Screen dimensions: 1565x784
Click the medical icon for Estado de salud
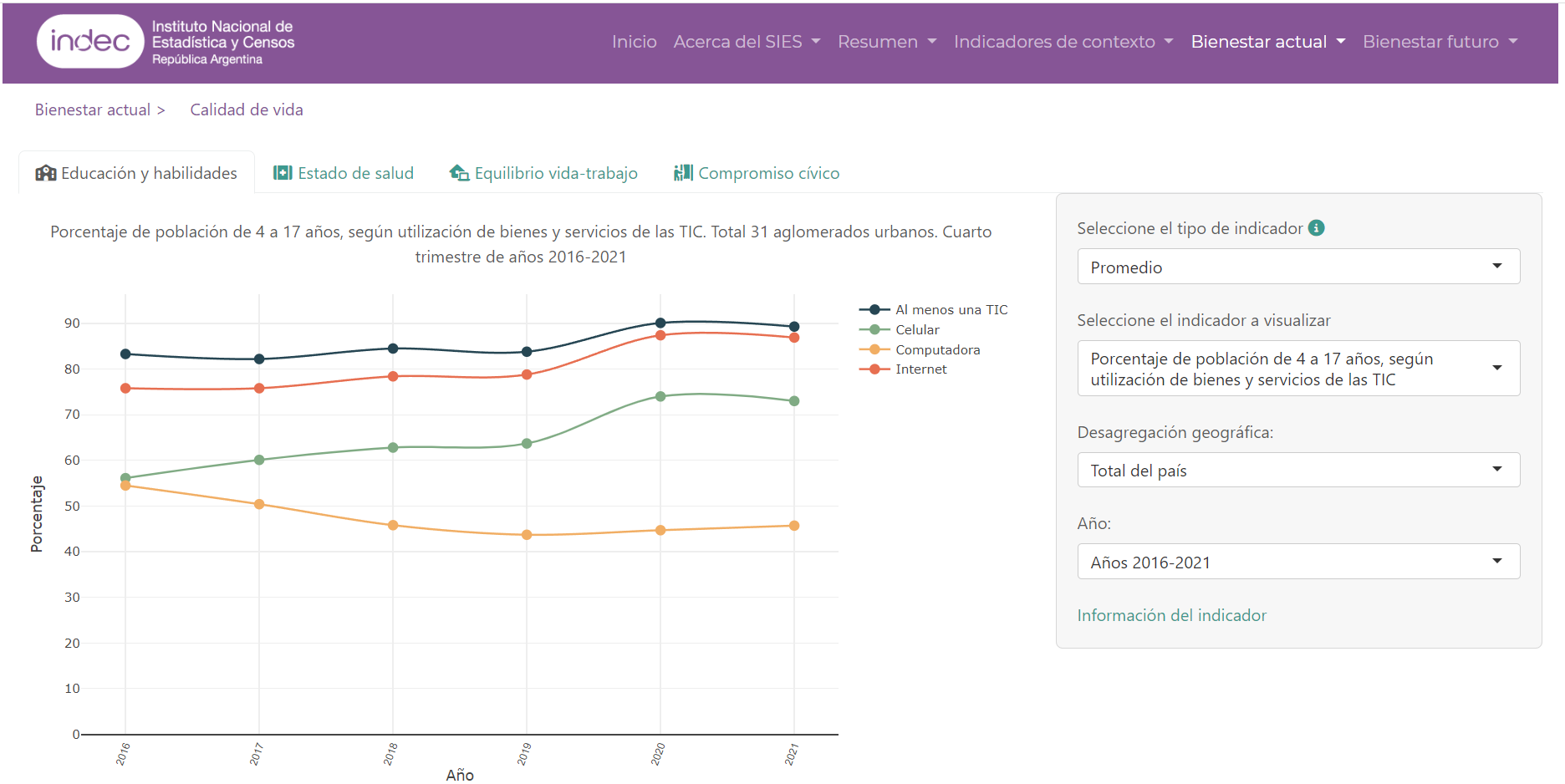point(283,173)
